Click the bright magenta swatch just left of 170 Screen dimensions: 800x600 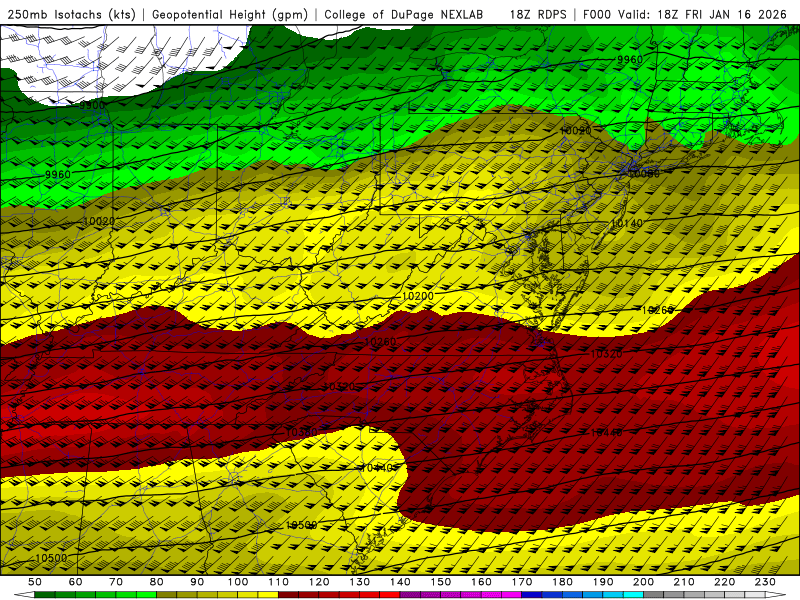511,595
